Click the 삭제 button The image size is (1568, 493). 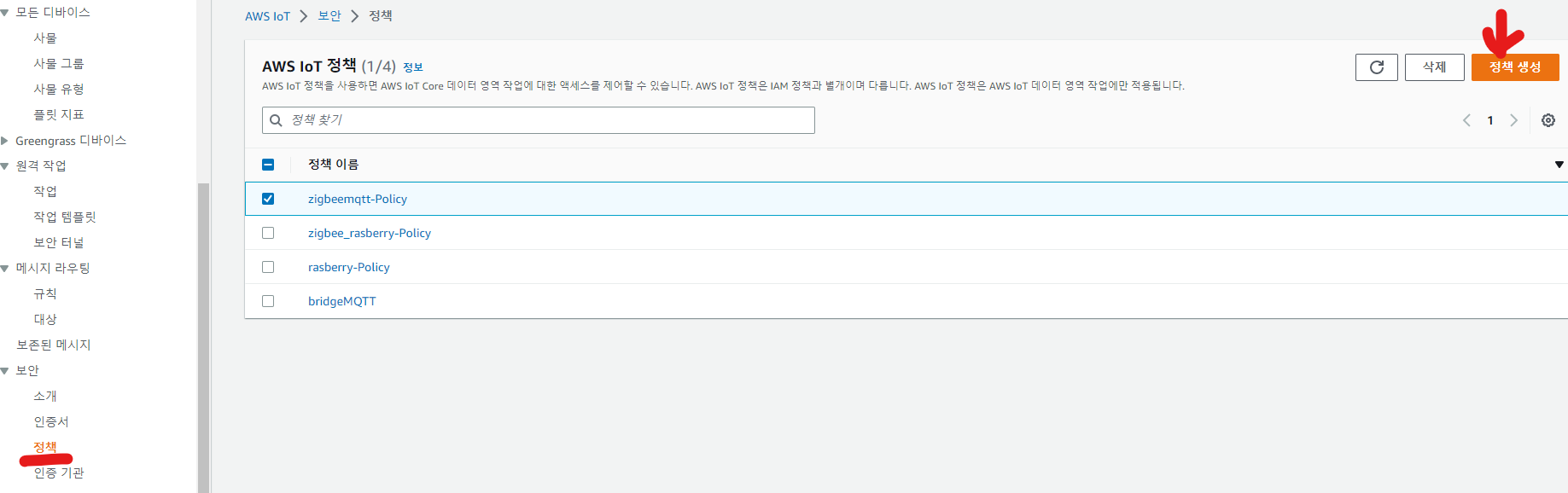click(x=1434, y=67)
